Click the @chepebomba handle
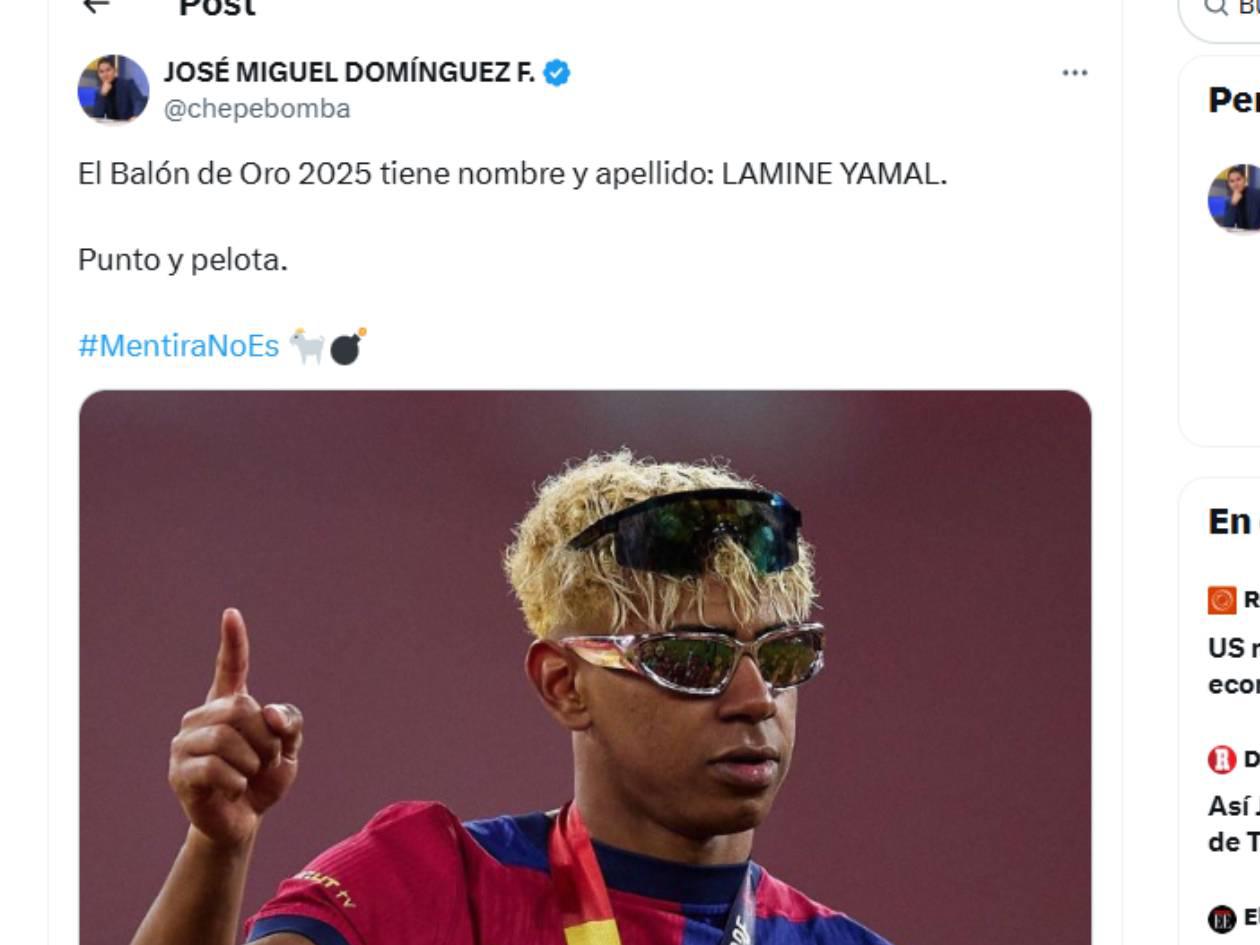1260x945 pixels. (257, 109)
